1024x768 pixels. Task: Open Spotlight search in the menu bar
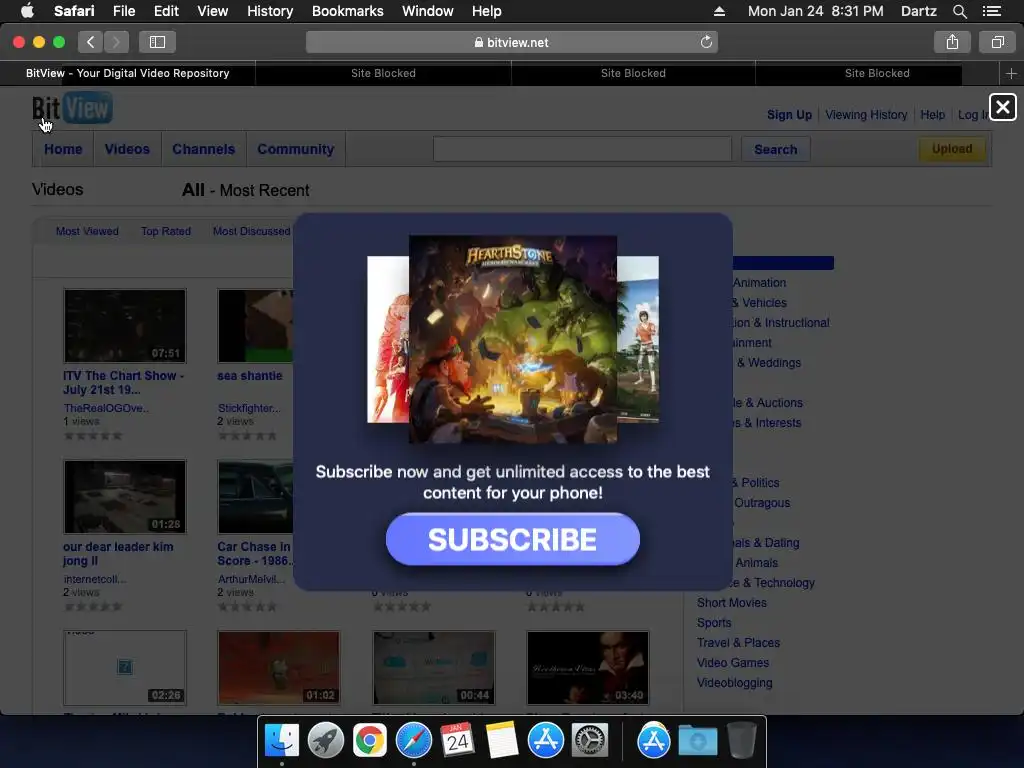[959, 11]
